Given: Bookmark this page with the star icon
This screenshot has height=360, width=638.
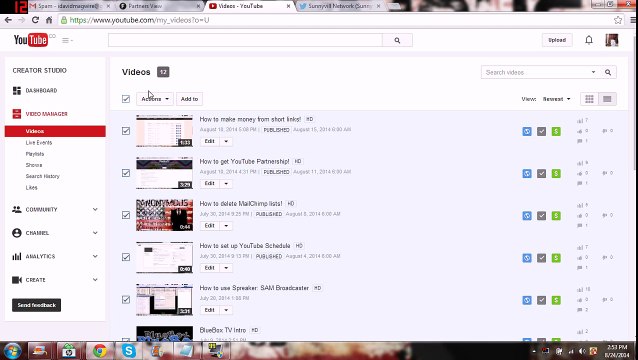Looking at the screenshot, I should (x=618, y=20).
